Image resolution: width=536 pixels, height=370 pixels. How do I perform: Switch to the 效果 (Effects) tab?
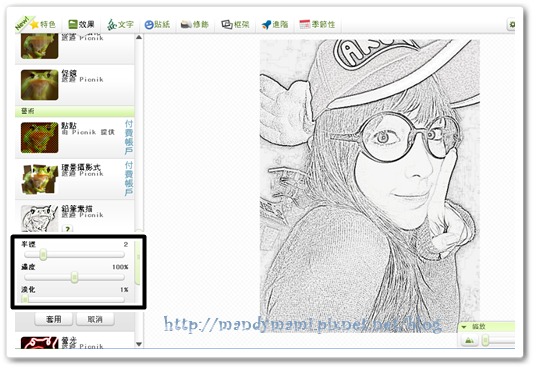[81, 24]
